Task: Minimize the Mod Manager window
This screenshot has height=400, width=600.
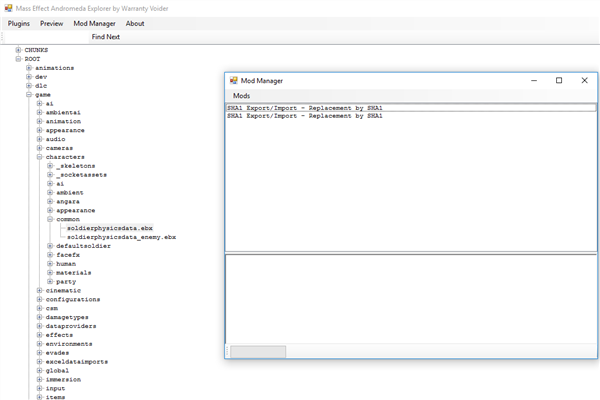Action: (534, 80)
